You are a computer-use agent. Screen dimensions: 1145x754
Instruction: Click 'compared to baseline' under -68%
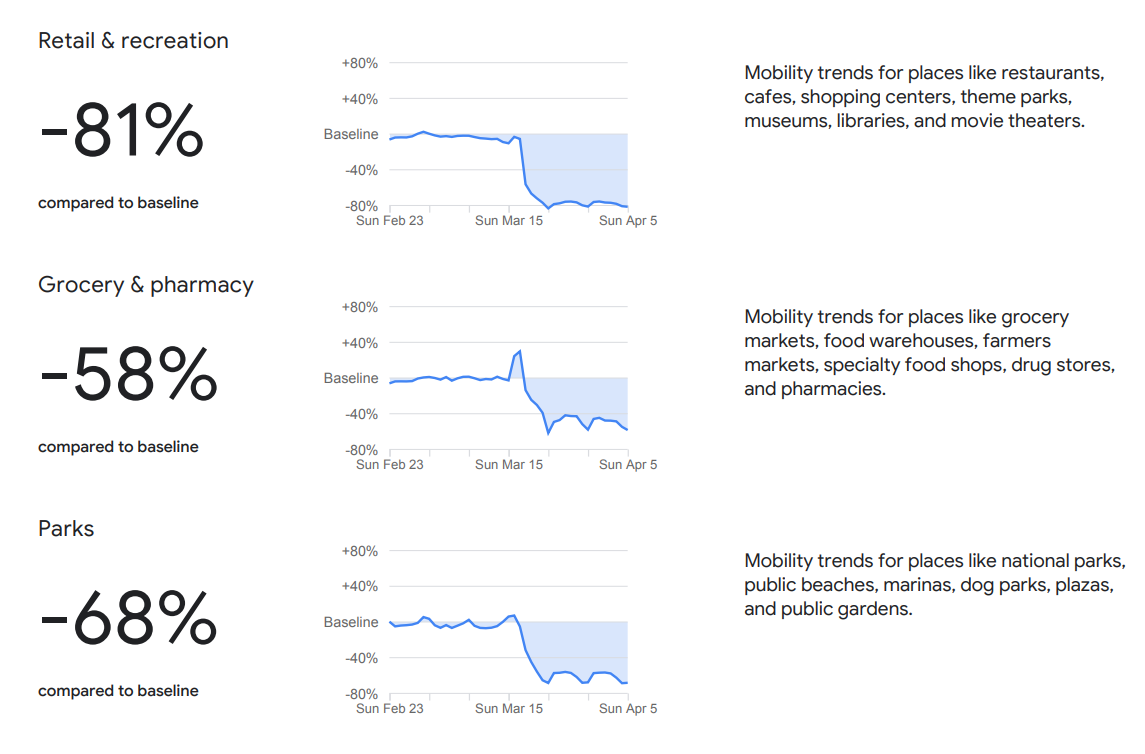click(x=118, y=691)
